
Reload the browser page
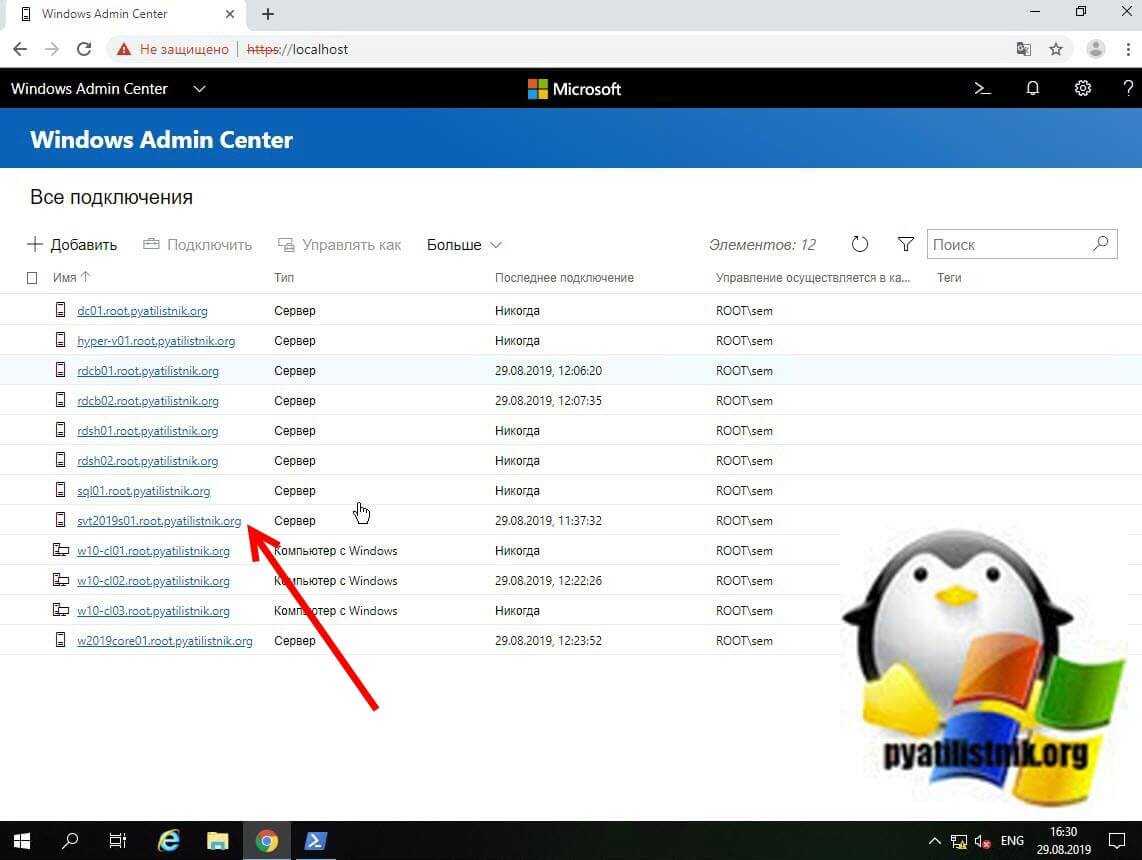tap(84, 49)
